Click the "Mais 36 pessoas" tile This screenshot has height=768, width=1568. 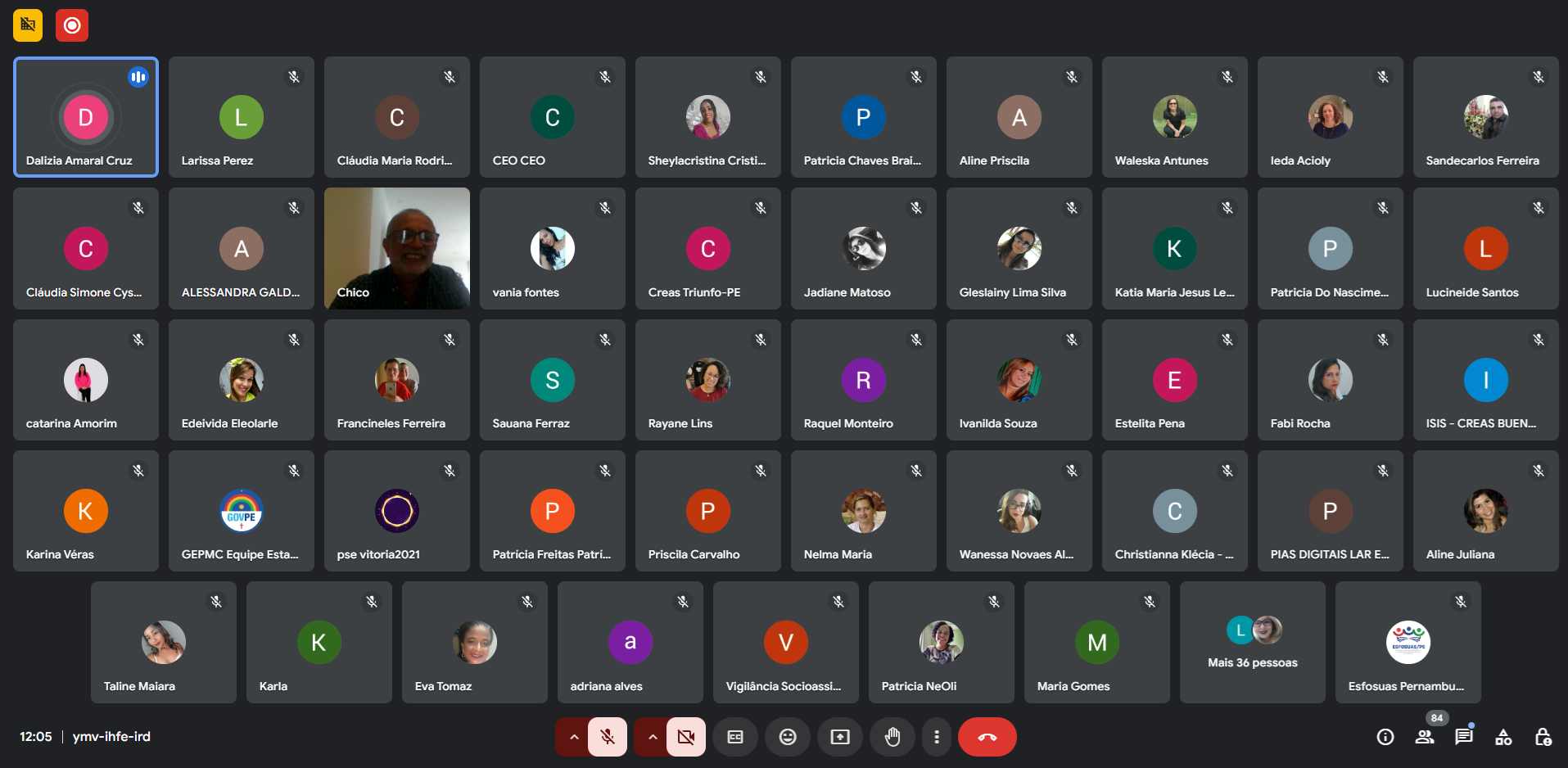pyautogui.click(x=1252, y=643)
